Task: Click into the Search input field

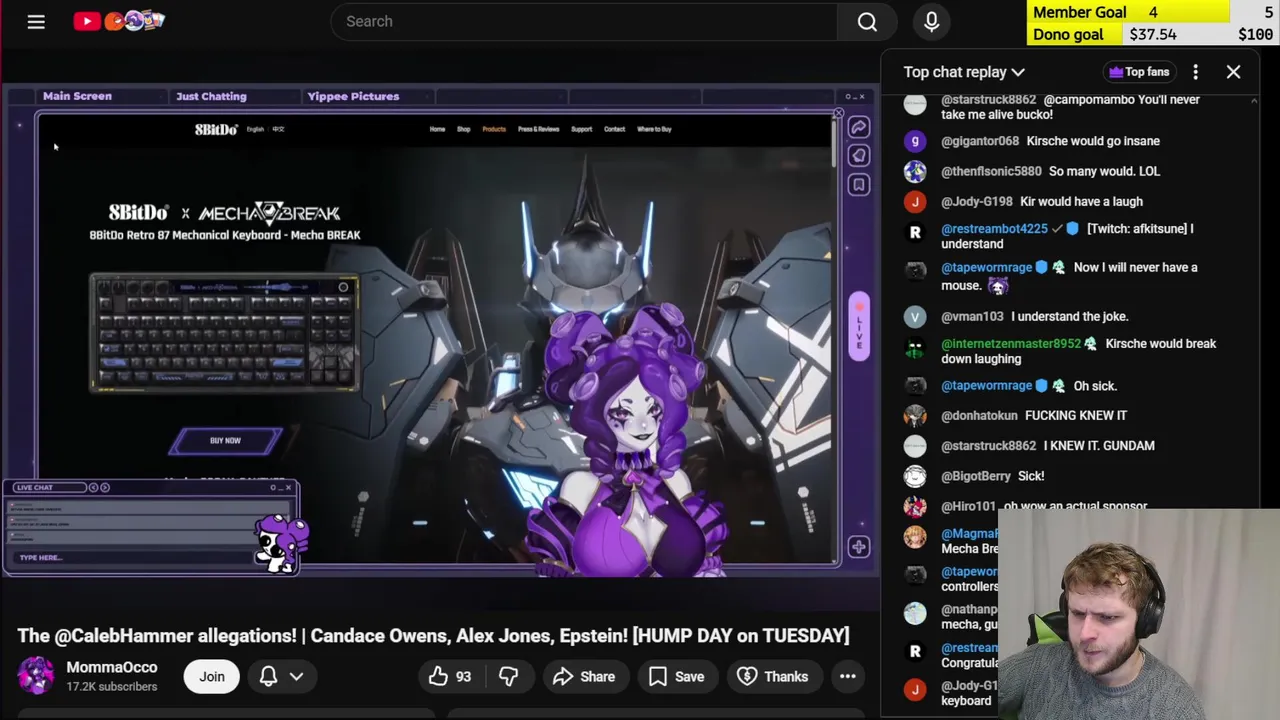Action: (584, 21)
